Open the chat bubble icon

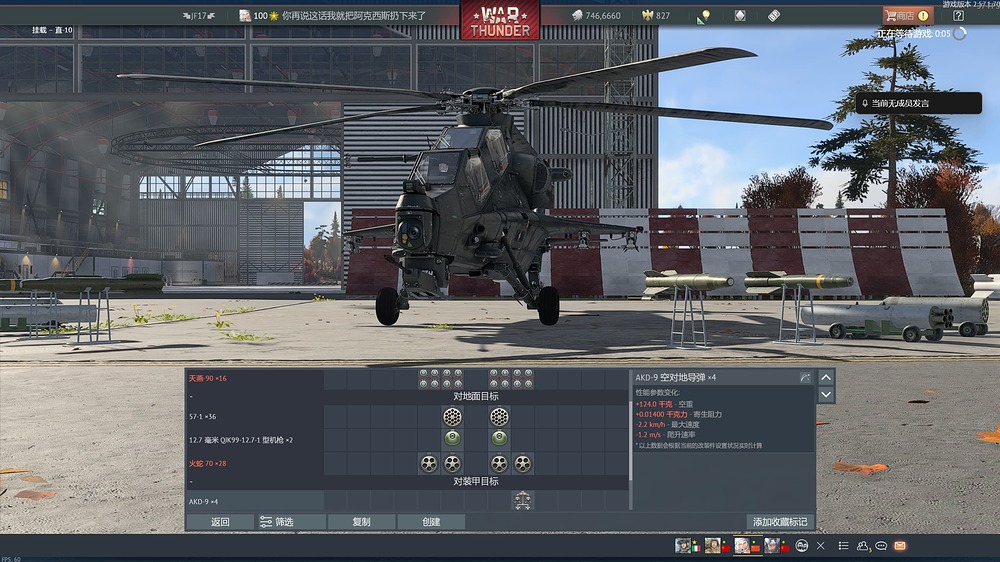881,545
